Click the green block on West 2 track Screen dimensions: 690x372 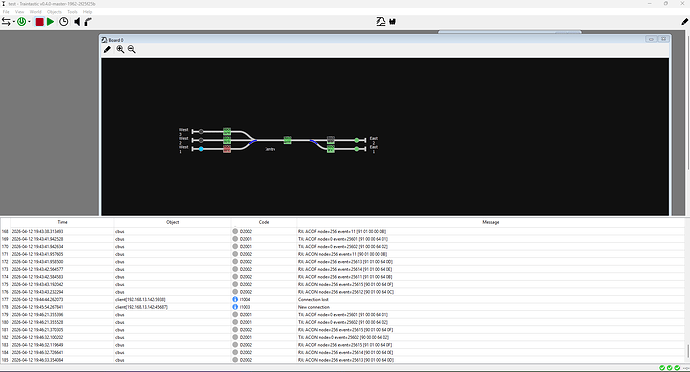[227, 140]
